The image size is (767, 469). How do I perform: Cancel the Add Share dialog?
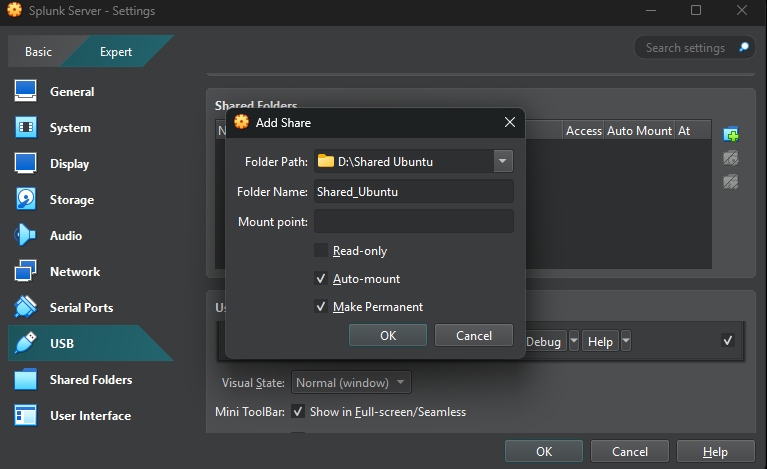(474, 335)
